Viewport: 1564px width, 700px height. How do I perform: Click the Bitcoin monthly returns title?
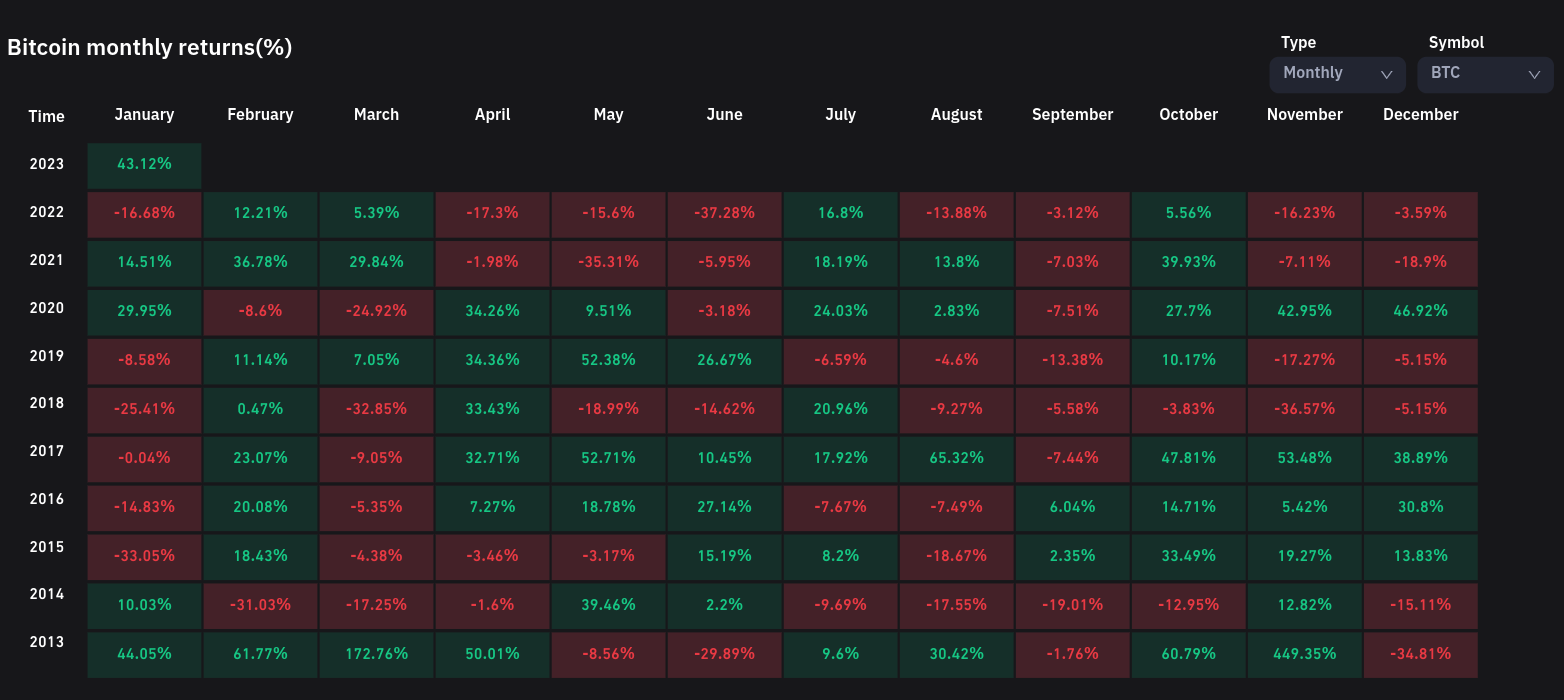pos(150,48)
